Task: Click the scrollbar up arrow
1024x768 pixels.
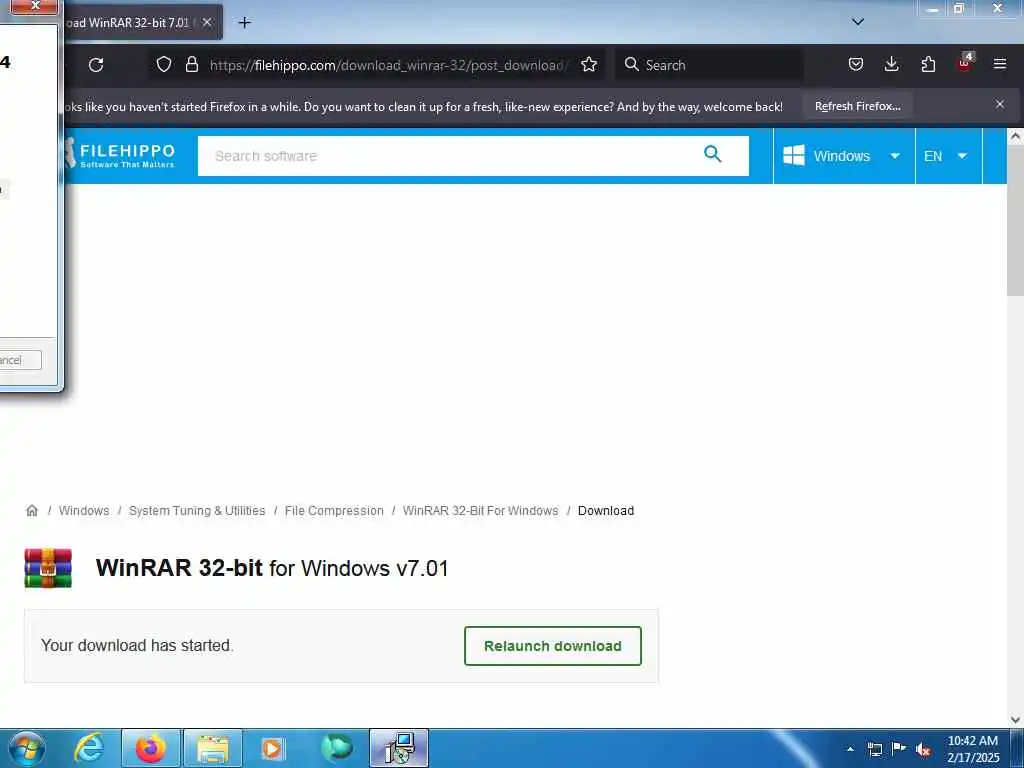Action: [x=1015, y=136]
